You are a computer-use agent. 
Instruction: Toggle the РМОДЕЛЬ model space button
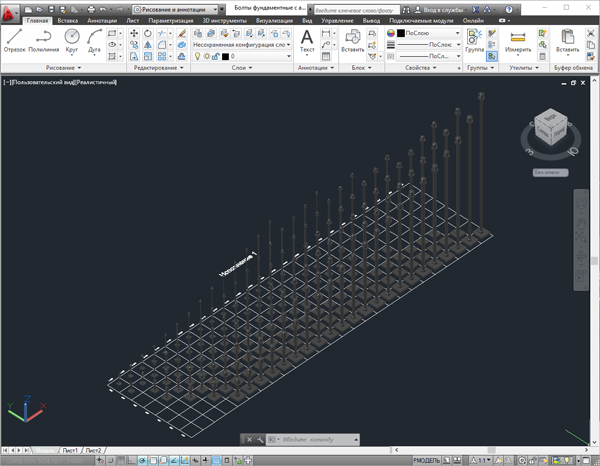pos(427,458)
